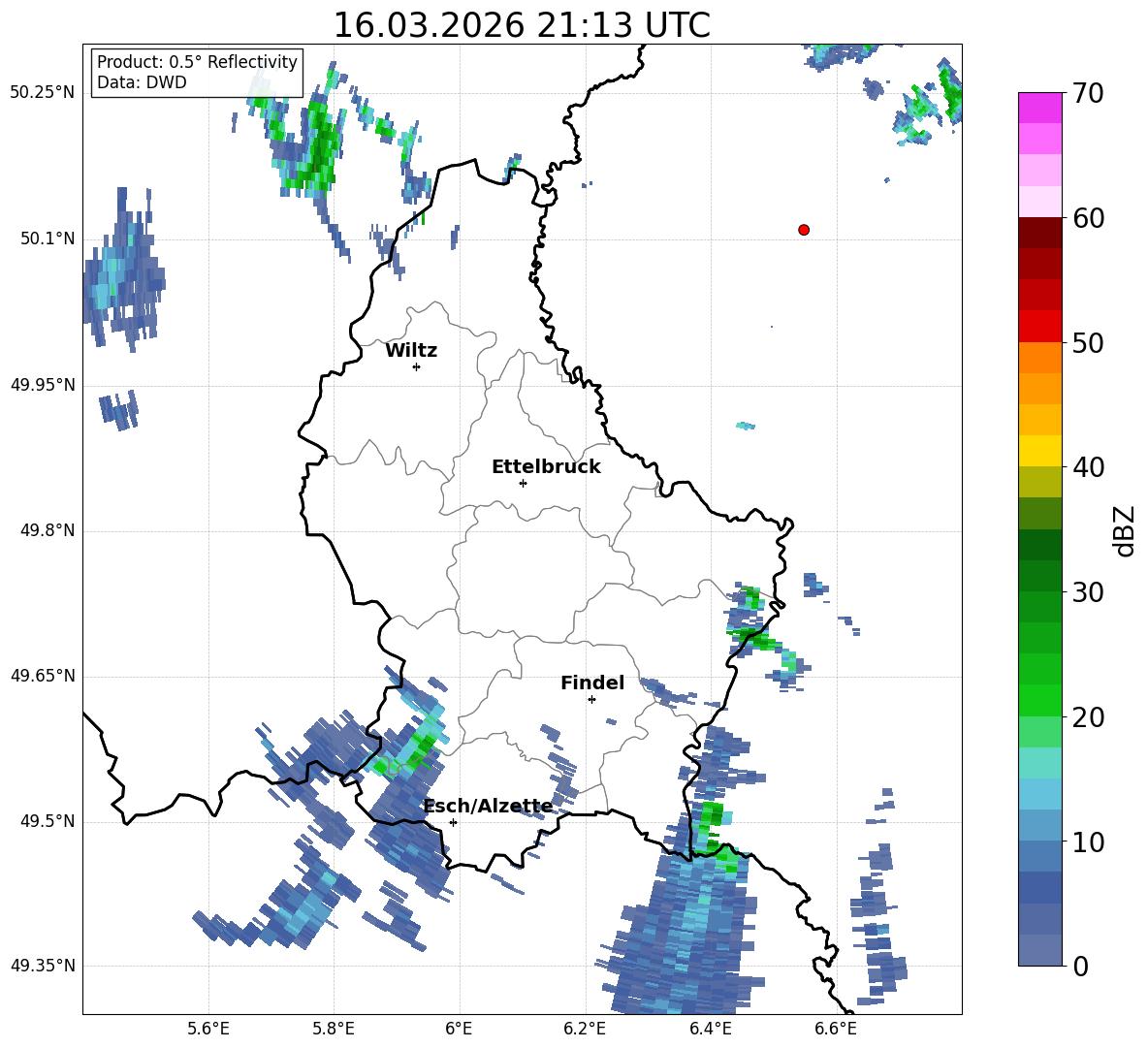Click longitude label 6.6°E
The width and height of the screenshot is (1148, 1048).
coord(836,1029)
